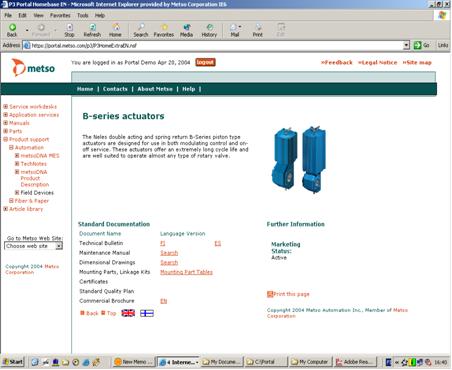Open the Choose web site dropdown
The width and height of the screenshot is (452, 370).
(33, 246)
